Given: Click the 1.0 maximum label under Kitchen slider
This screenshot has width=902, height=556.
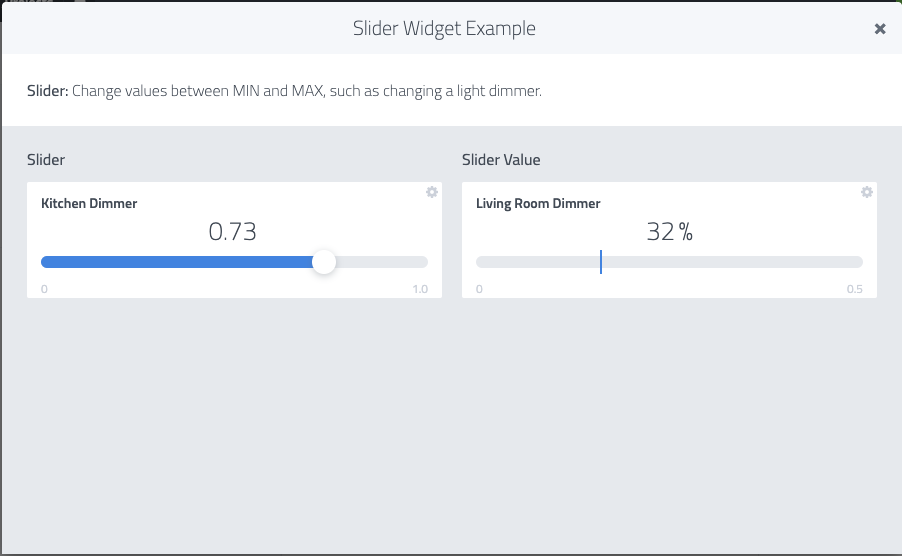Looking at the screenshot, I should pos(420,289).
